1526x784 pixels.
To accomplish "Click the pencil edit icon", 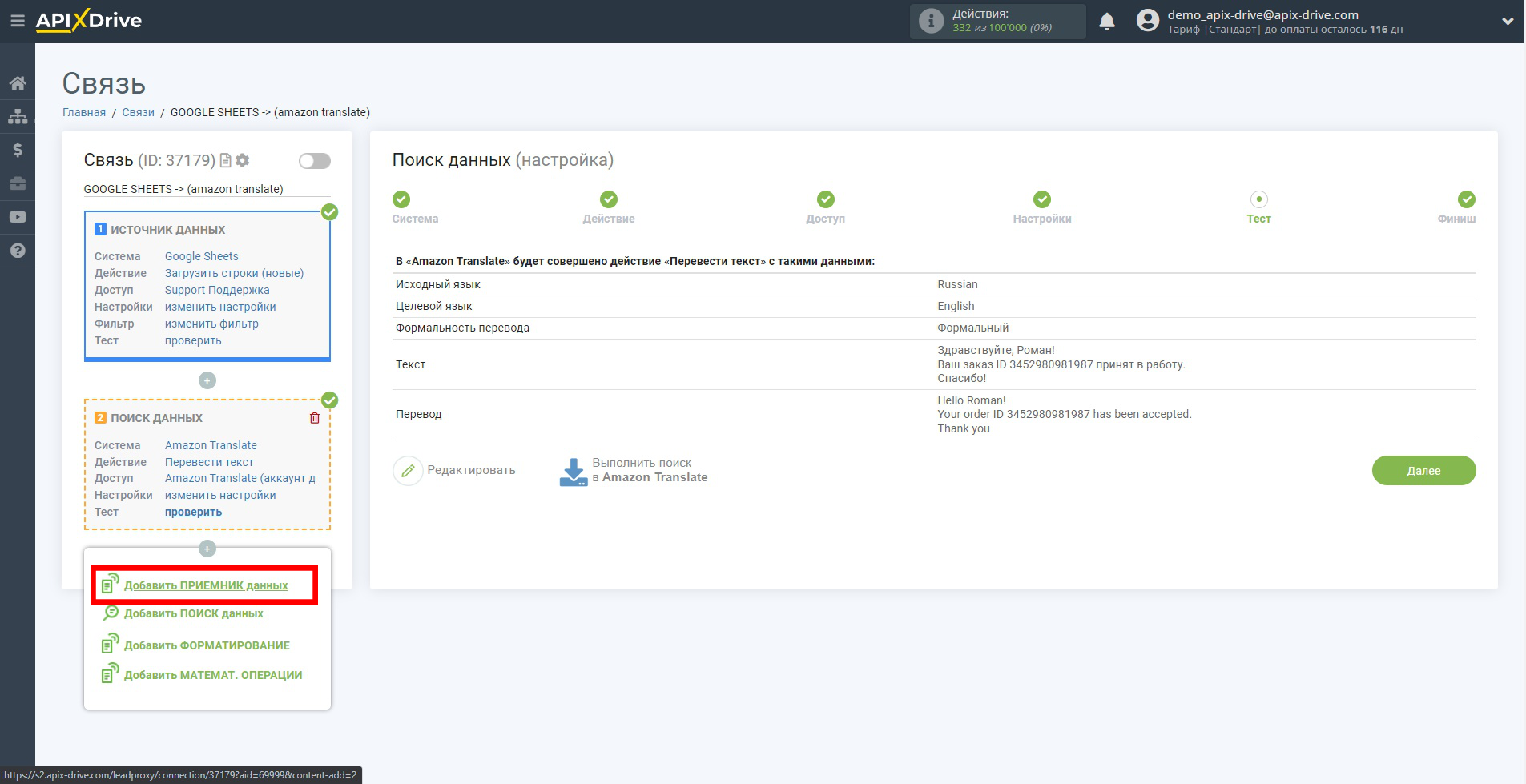I will 408,470.
